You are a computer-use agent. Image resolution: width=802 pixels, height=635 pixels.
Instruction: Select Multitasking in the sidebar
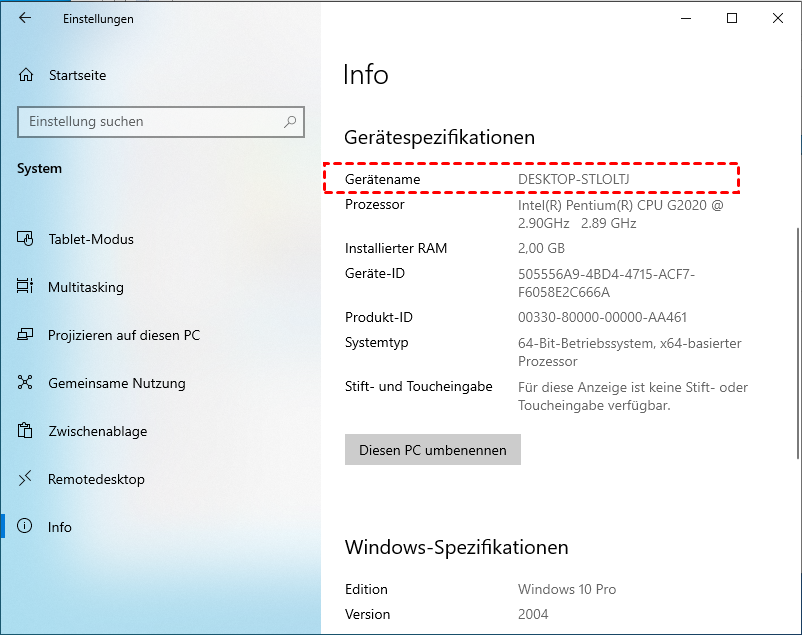point(86,287)
